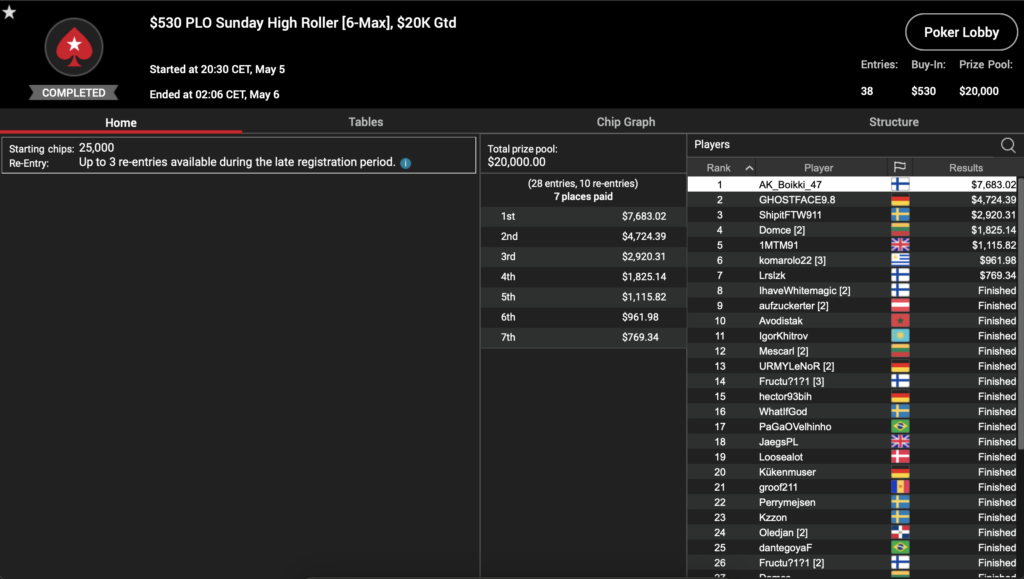Switch to the Tables tab
The width and height of the screenshot is (1024, 579).
click(365, 122)
